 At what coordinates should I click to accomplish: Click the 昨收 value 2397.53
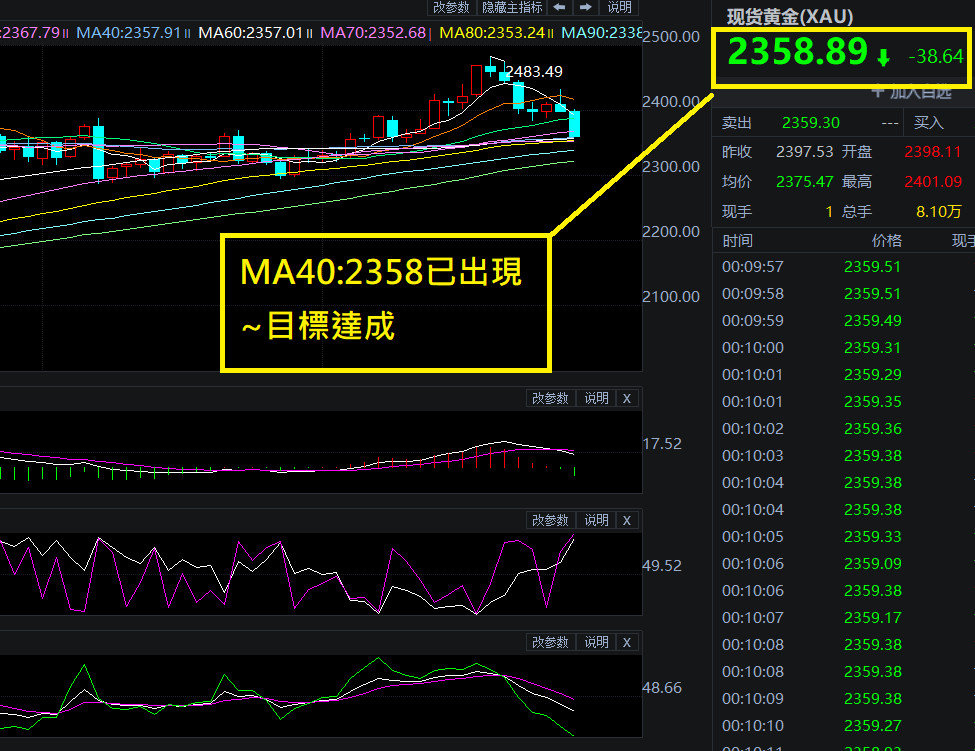(x=805, y=152)
